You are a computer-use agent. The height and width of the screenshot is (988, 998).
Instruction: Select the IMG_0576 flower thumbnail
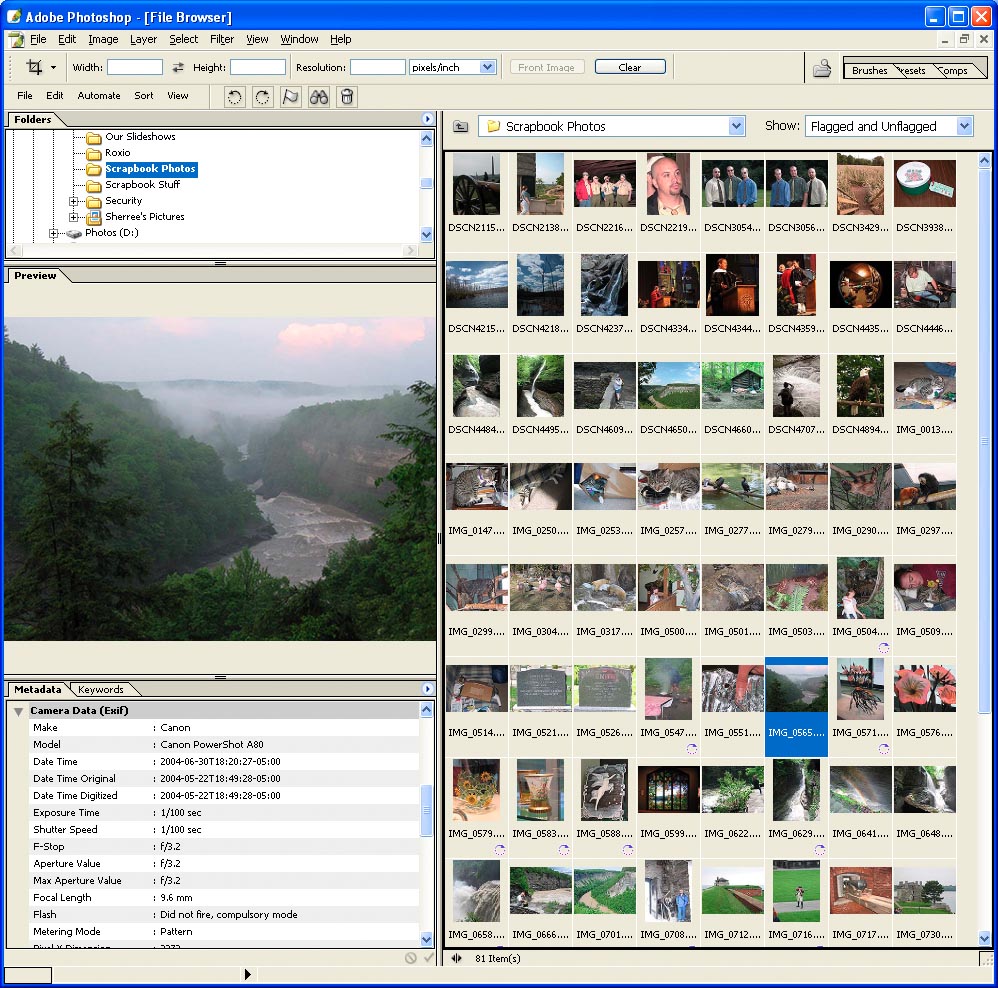pyautogui.click(x=924, y=690)
